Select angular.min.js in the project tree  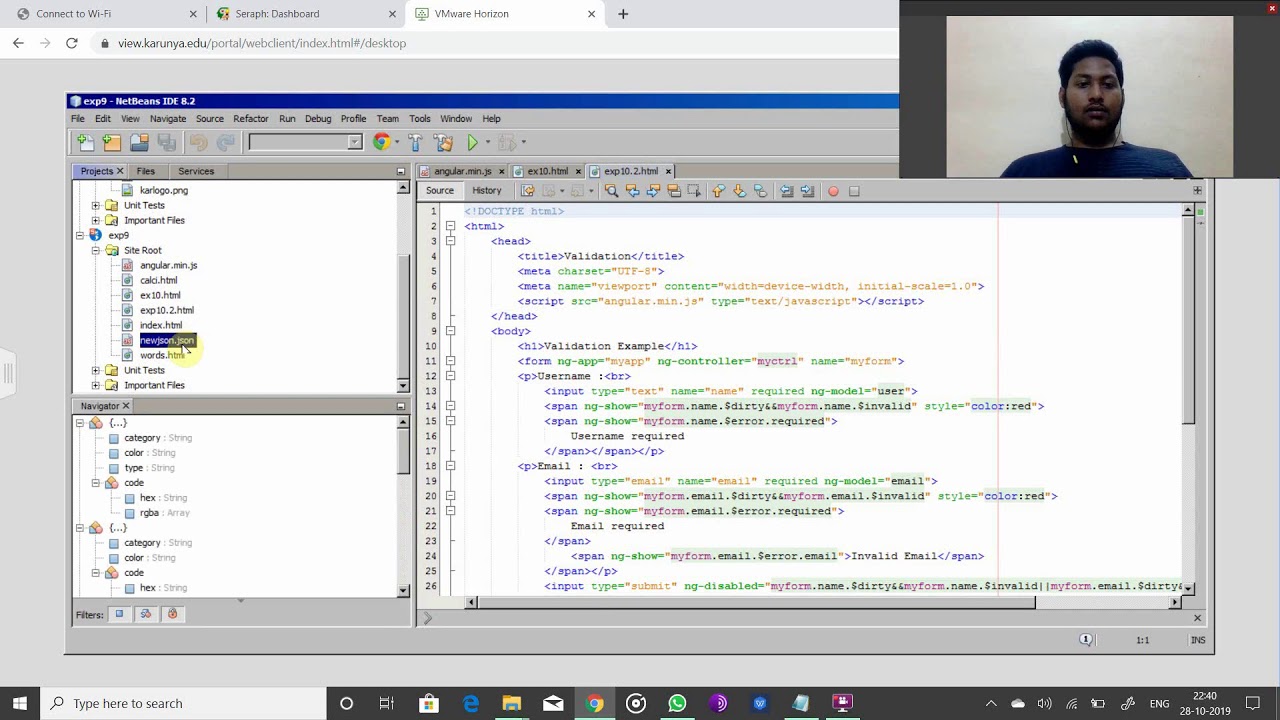[x=168, y=265]
